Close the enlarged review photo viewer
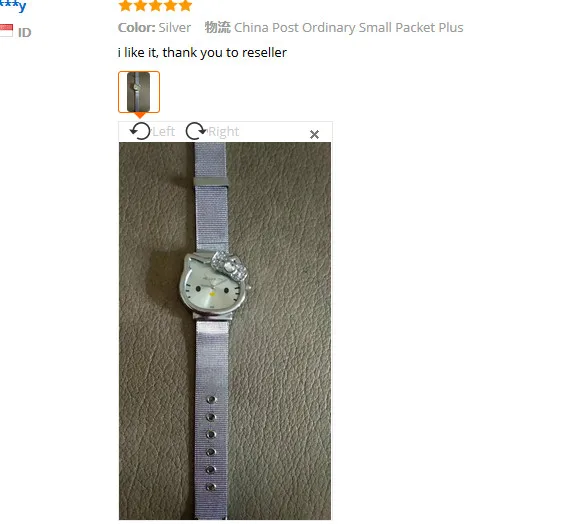569x524 pixels. tap(314, 135)
